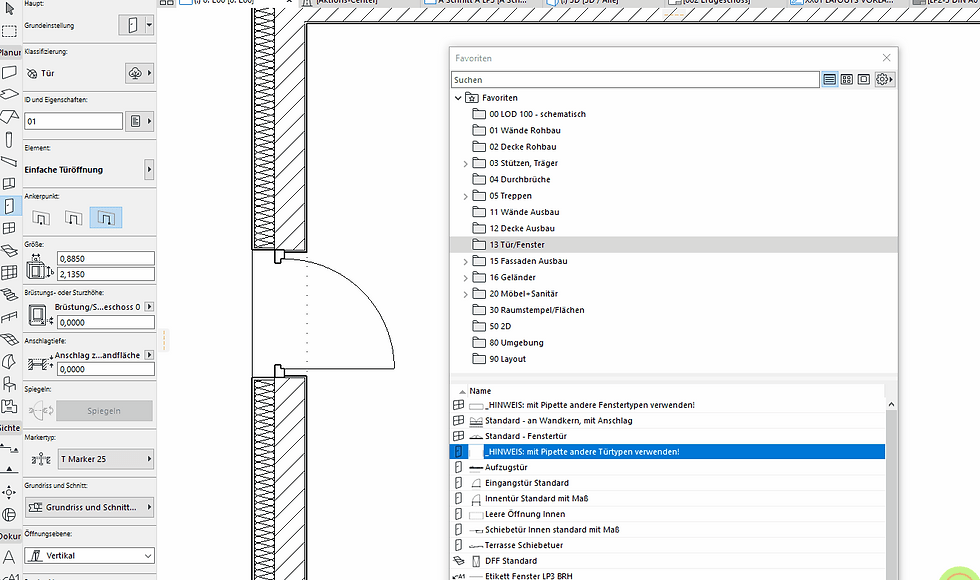Open ID und Eigenschaften options button
This screenshot has height=580, width=980.
(x=139, y=121)
